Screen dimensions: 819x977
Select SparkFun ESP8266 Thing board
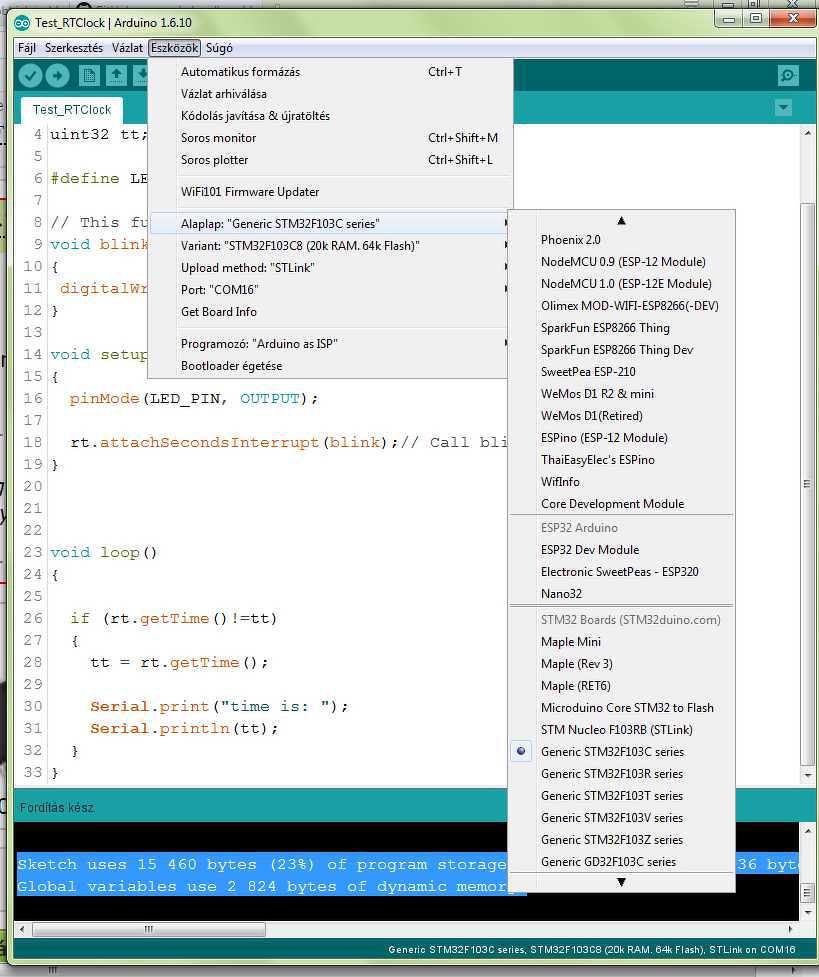pos(621,328)
